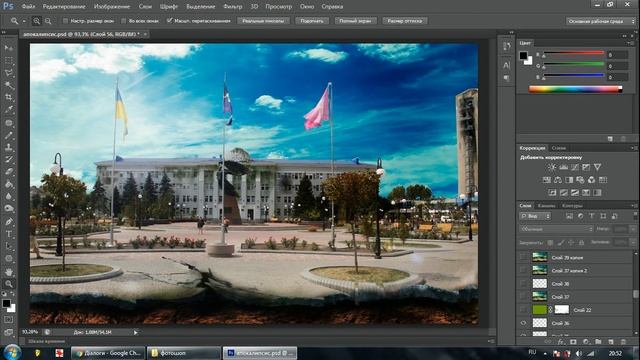Screen dimensions: 640x360
Task: Add a Brightness/Contrast adjustment
Action: [x=552, y=167]
